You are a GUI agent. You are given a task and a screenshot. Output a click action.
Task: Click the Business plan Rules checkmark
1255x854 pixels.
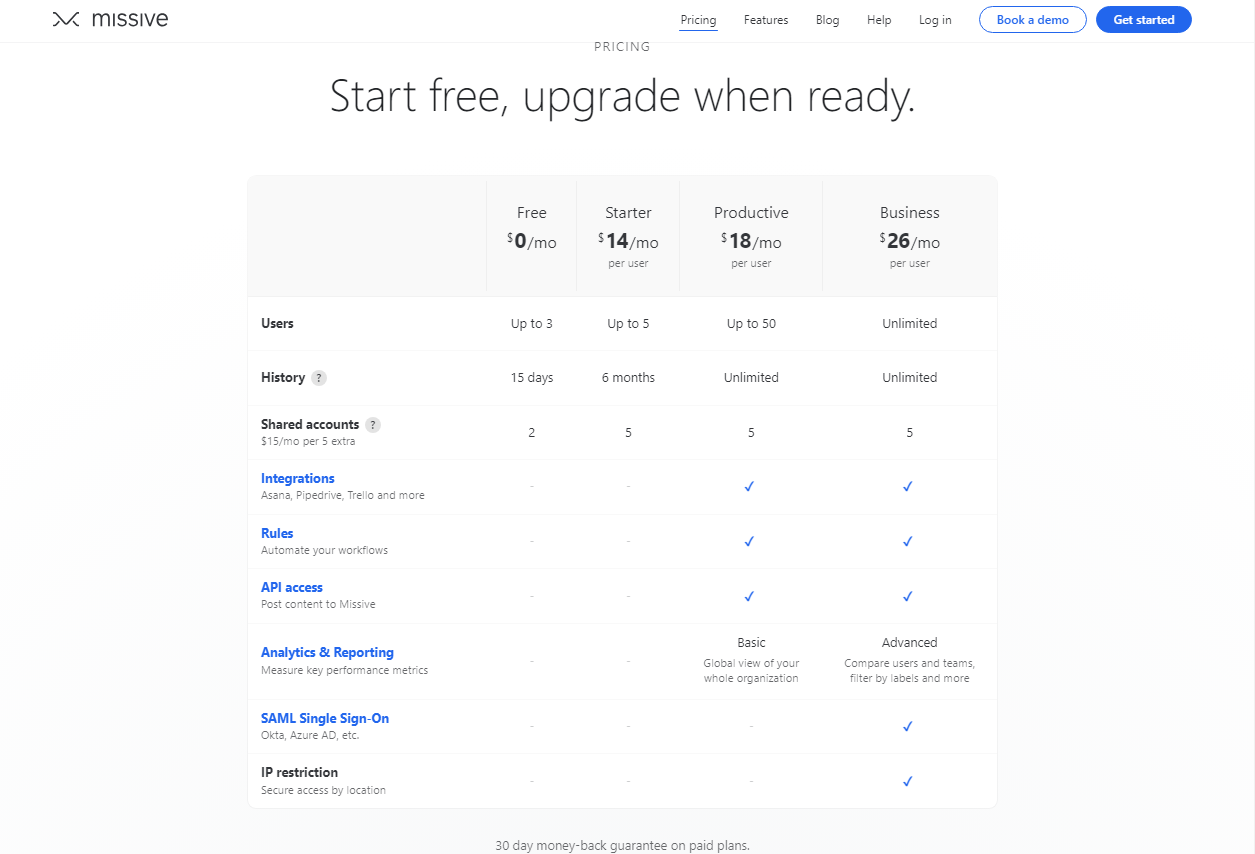pos(908,541)
